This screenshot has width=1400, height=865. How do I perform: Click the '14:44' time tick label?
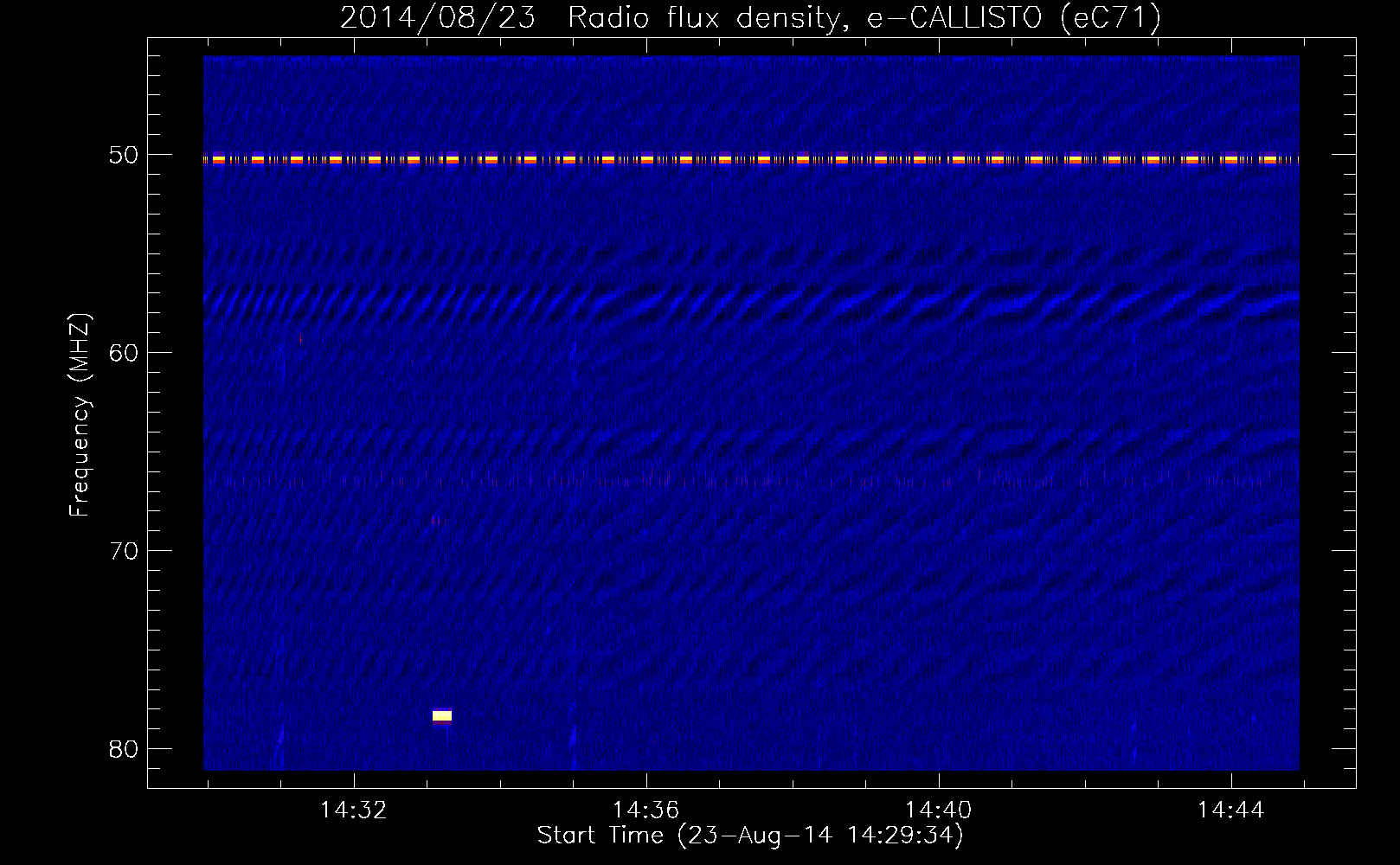tap(1230, 811)
